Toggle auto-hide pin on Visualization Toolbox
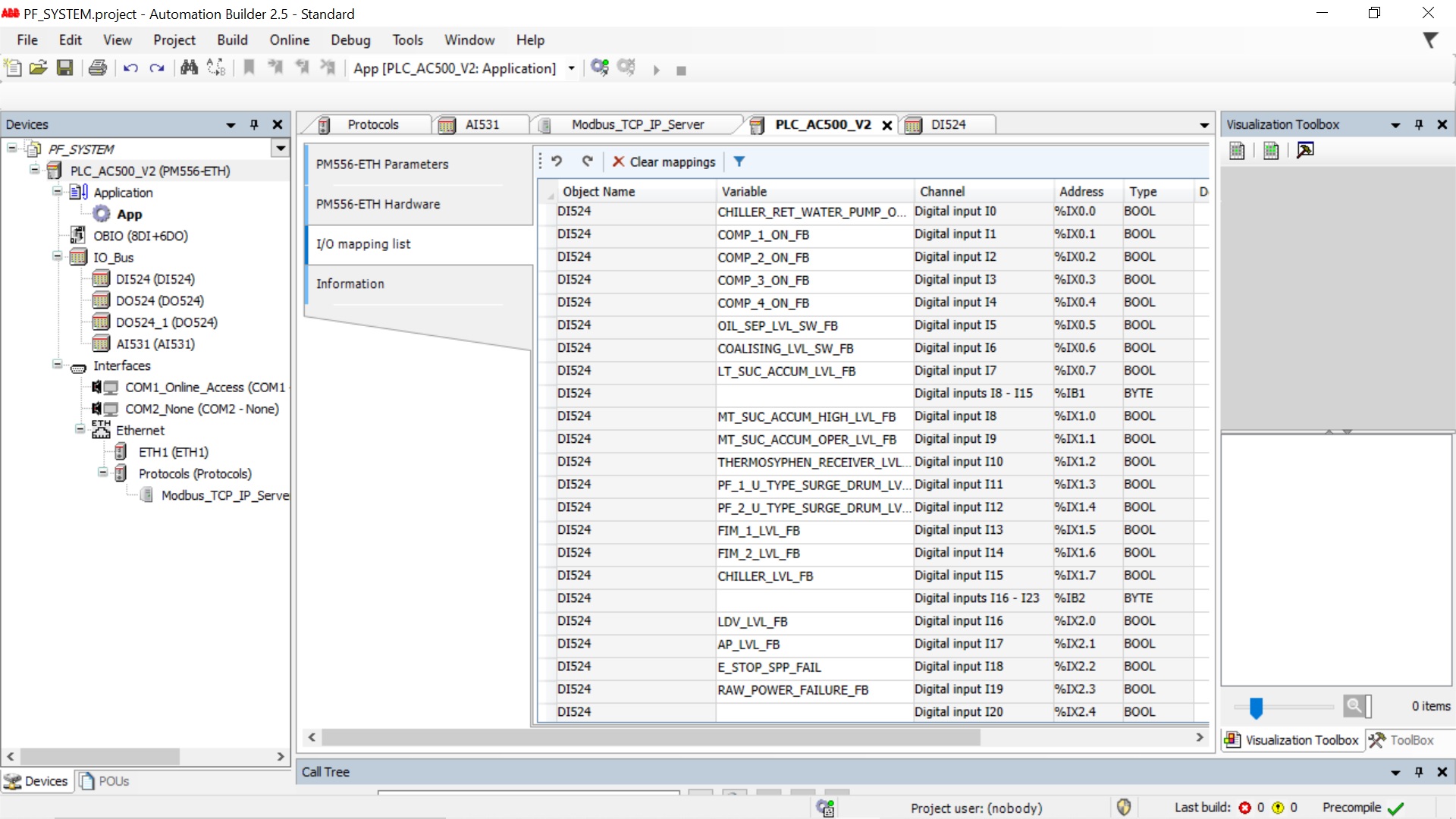 pos(1419,124)
